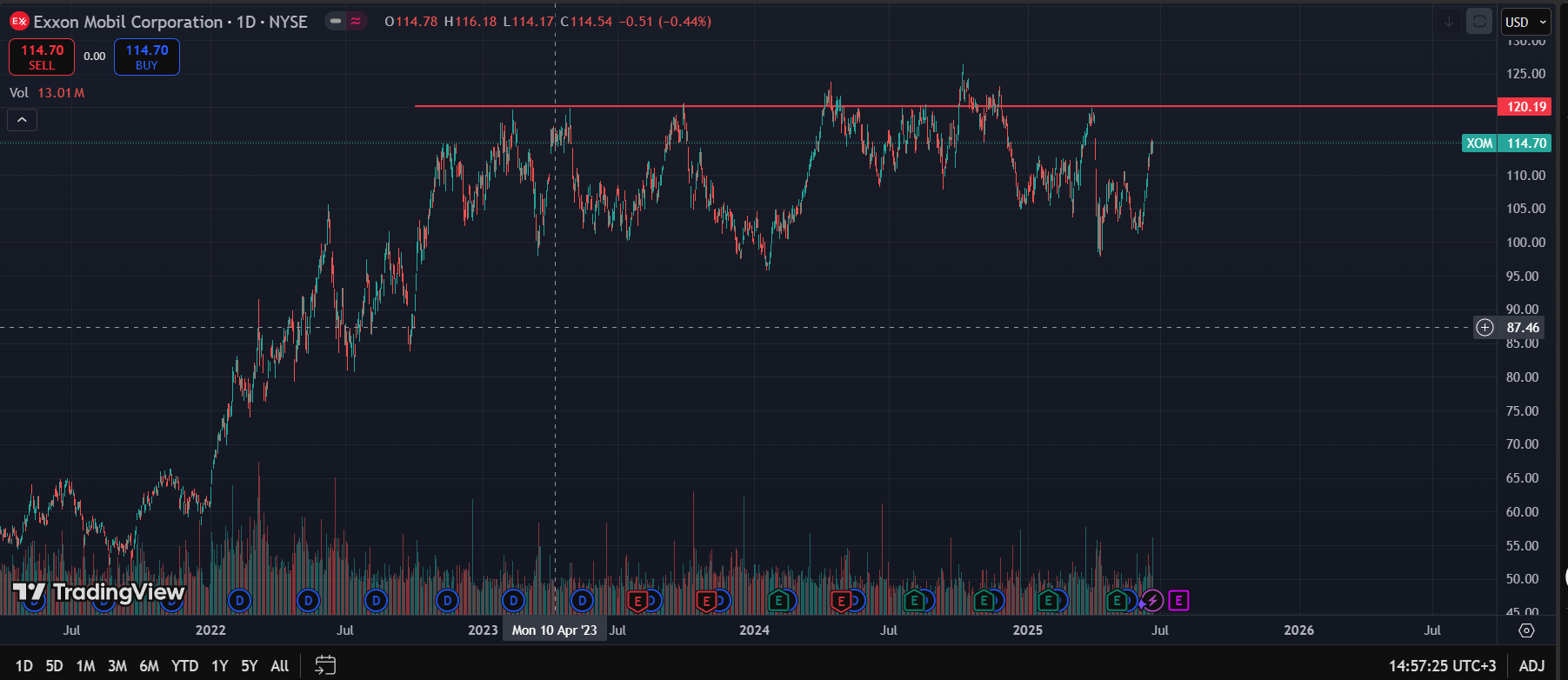Click the plus icon at price 87.46
This screenshot has height=680, width=1568.
point(1485,328)
